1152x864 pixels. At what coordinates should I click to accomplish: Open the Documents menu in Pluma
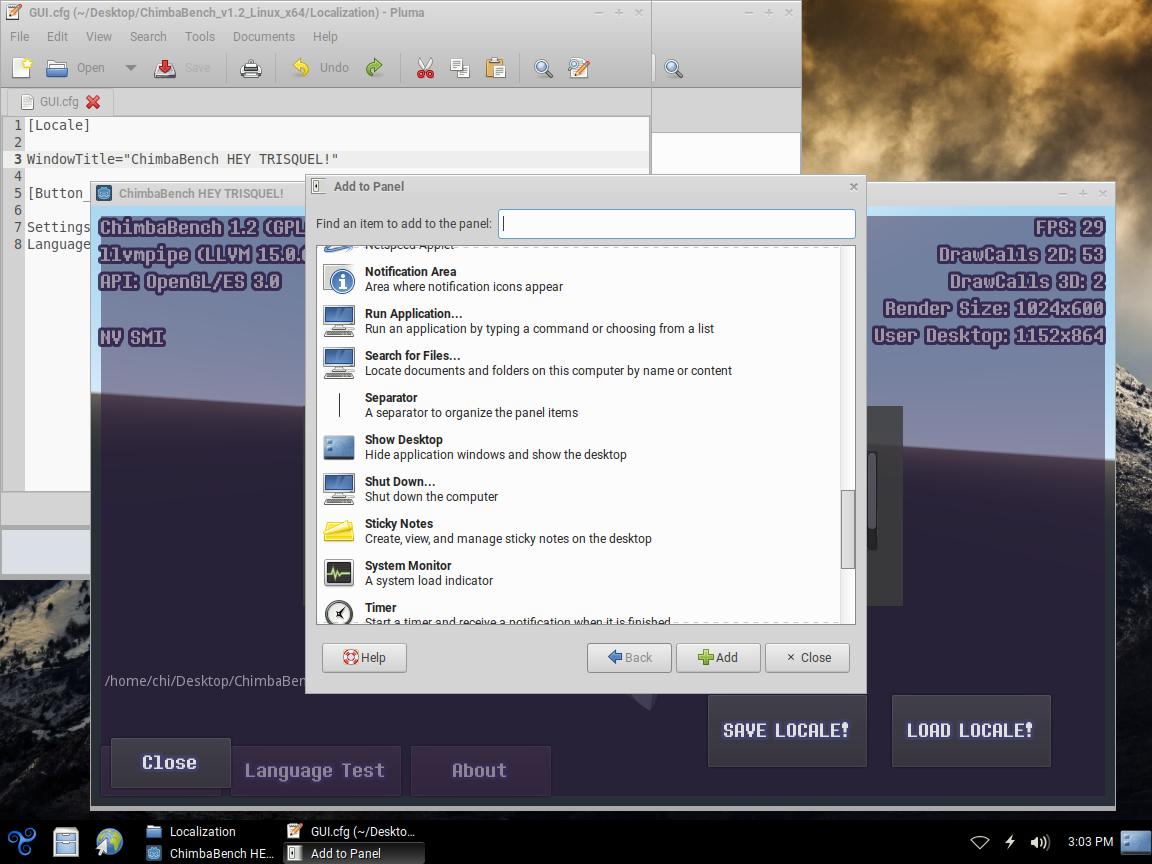pyautogui.click(x=264, y=37)
